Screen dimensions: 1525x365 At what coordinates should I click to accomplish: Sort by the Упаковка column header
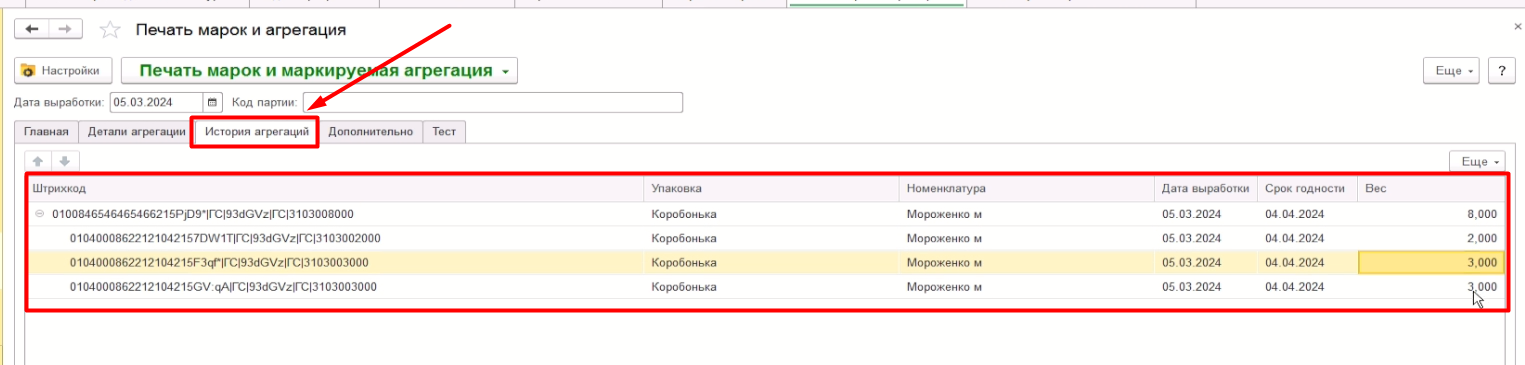pos(771,188)
